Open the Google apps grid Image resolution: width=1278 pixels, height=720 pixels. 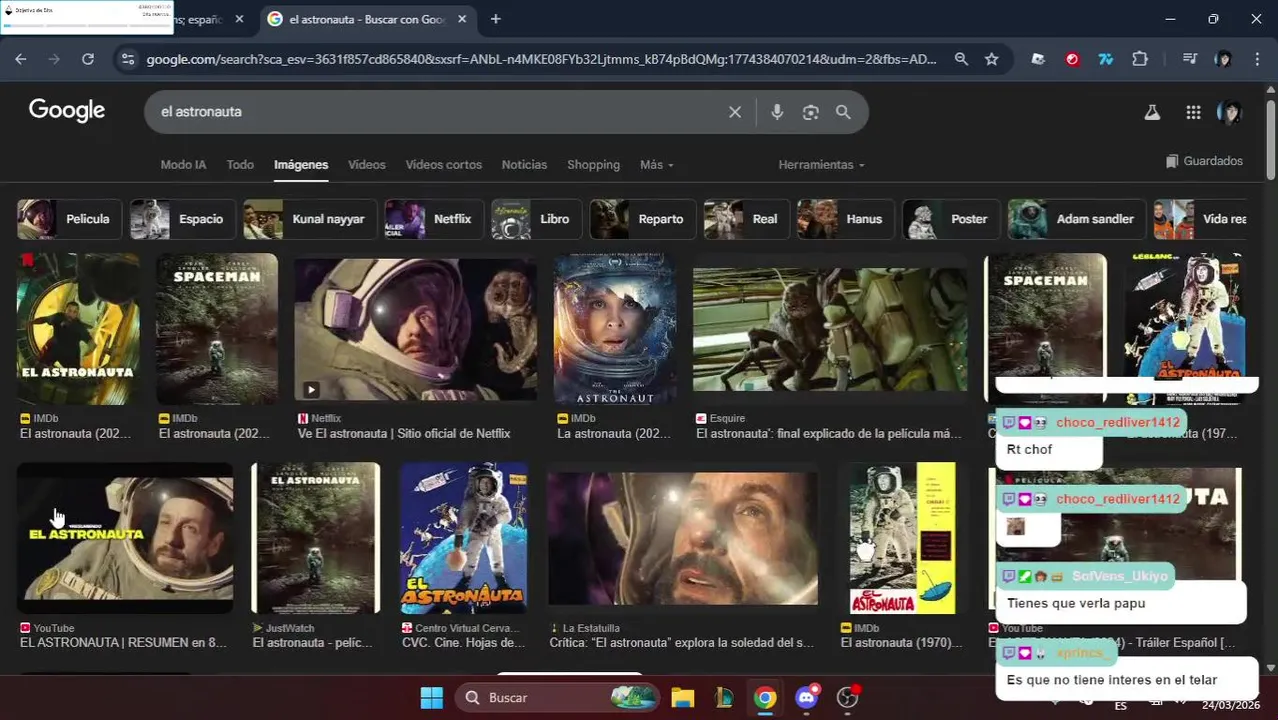(x=1193, y=112)
